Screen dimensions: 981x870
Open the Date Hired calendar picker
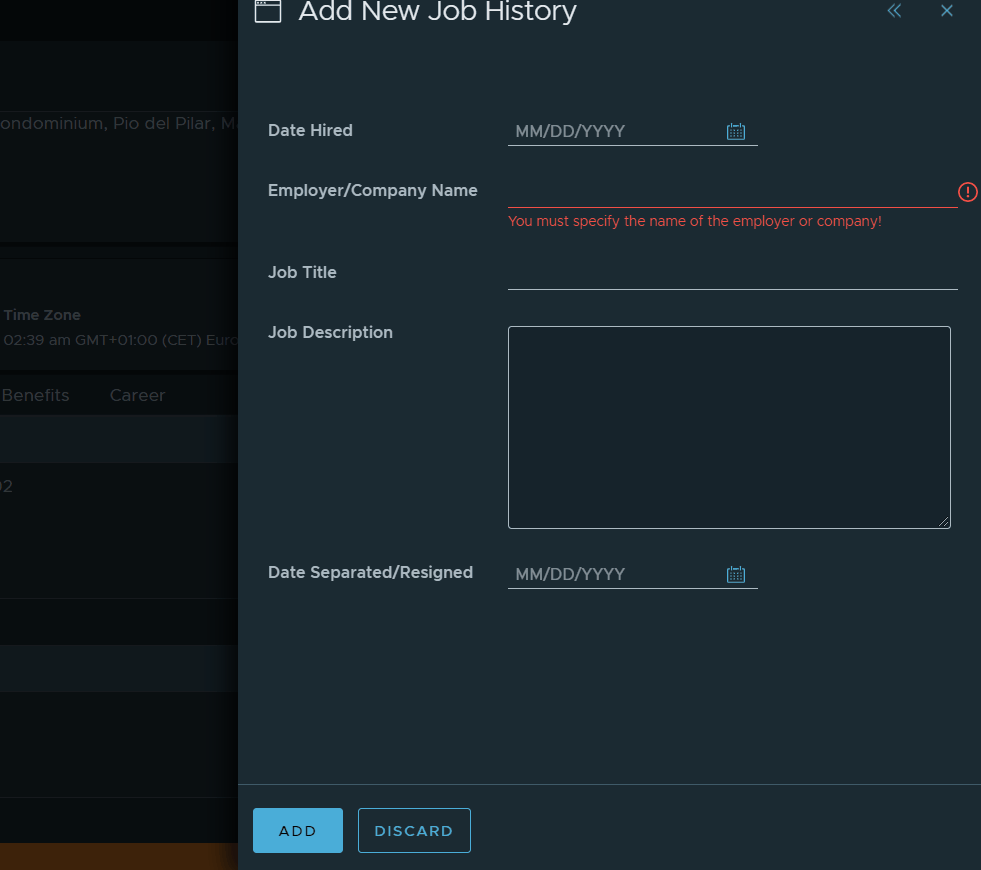(x=736, y=131)
